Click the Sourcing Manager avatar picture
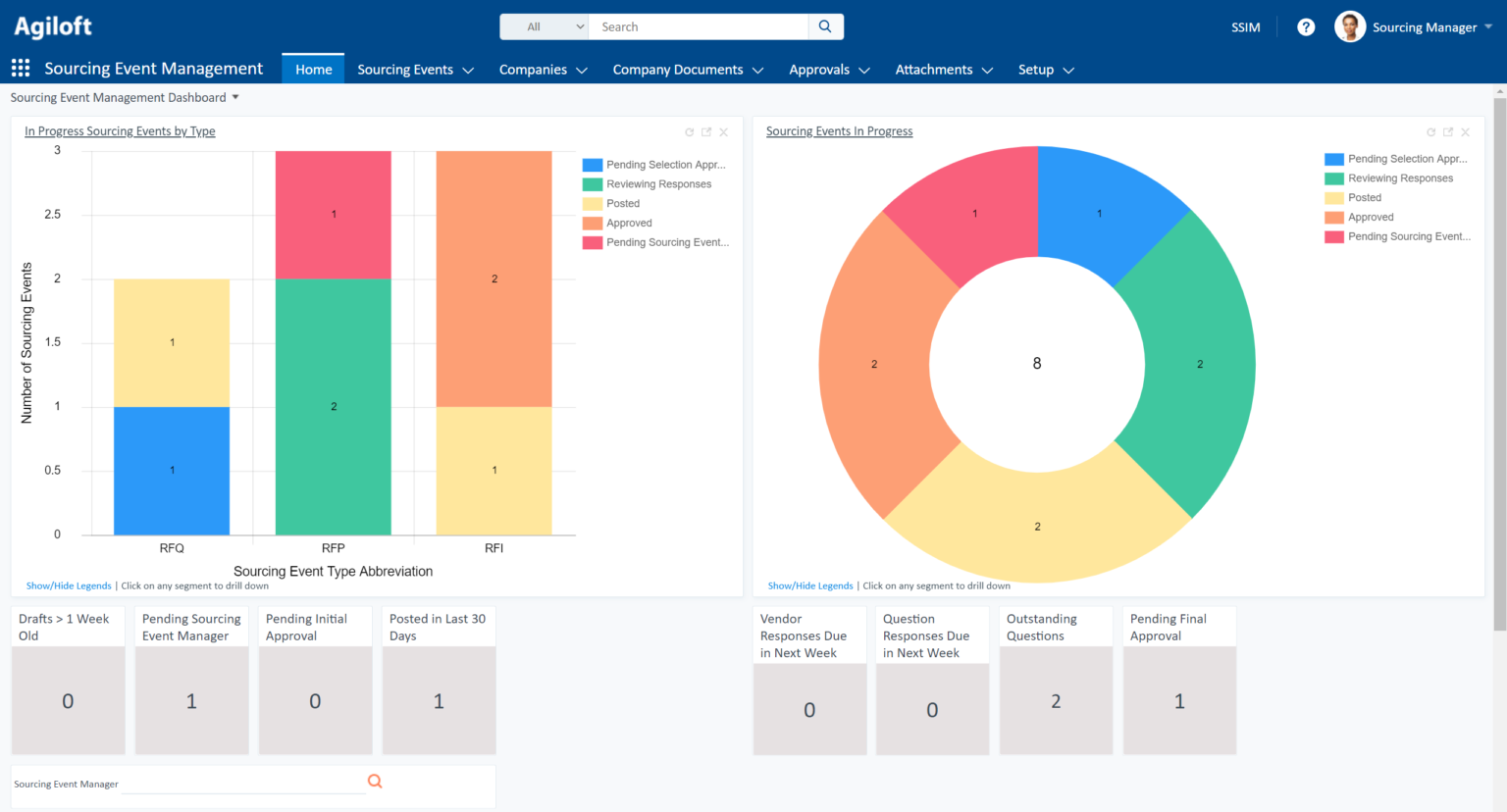Viewport: 1507px width, 812px height. click(1349, 26)
